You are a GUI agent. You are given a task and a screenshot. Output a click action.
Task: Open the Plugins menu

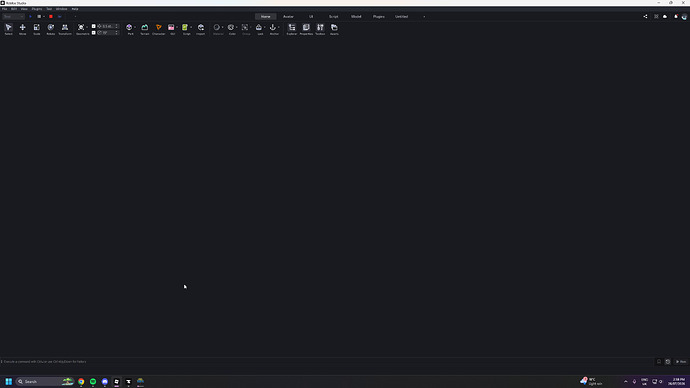coord(37,9)
